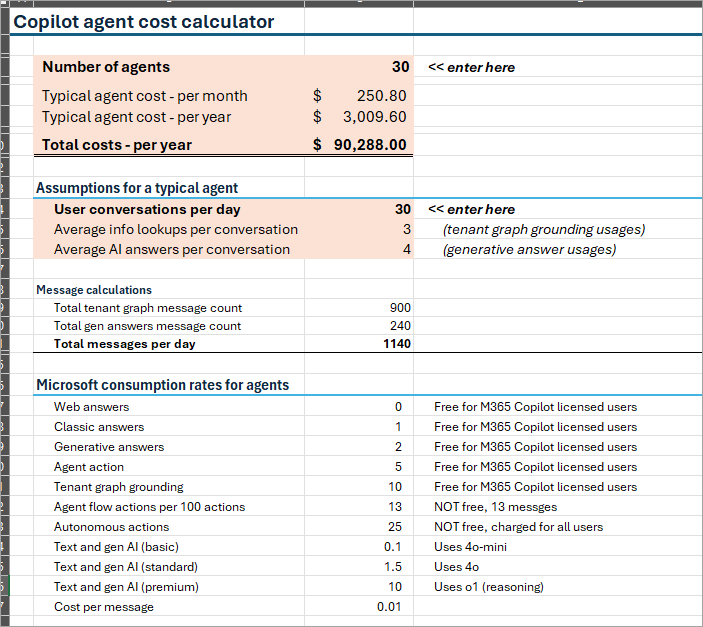Viewport: 703px width, 627px height.
Task: Click 'Microsoft consumption rates for agents' heading
Action: coord(162,385)
